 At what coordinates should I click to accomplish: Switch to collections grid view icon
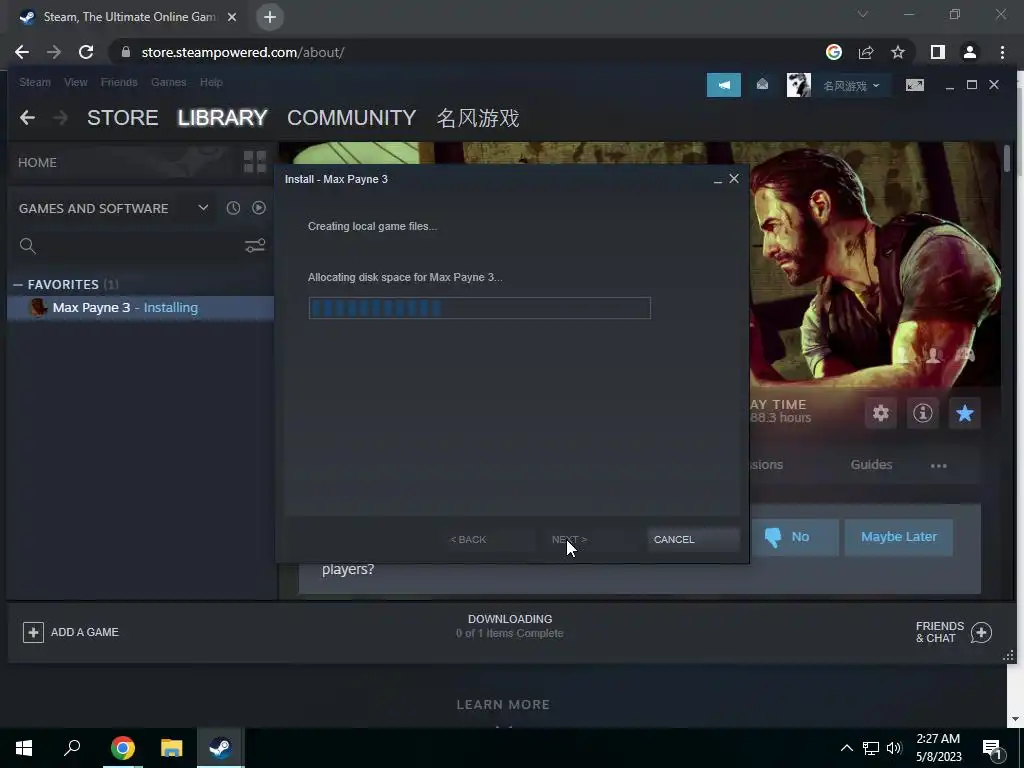point(255,161)
